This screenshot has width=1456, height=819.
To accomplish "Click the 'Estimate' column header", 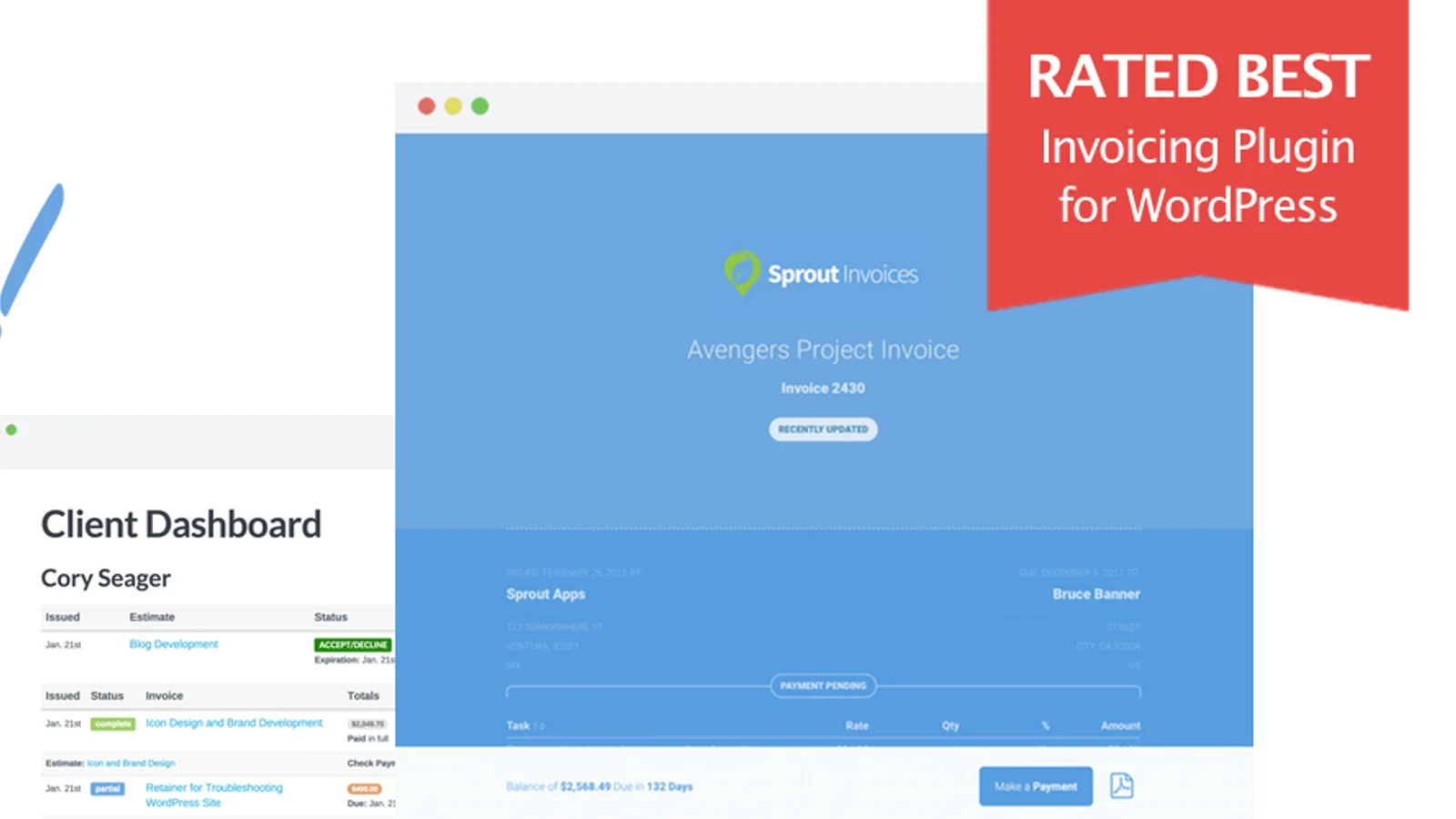I will [152, 617].
